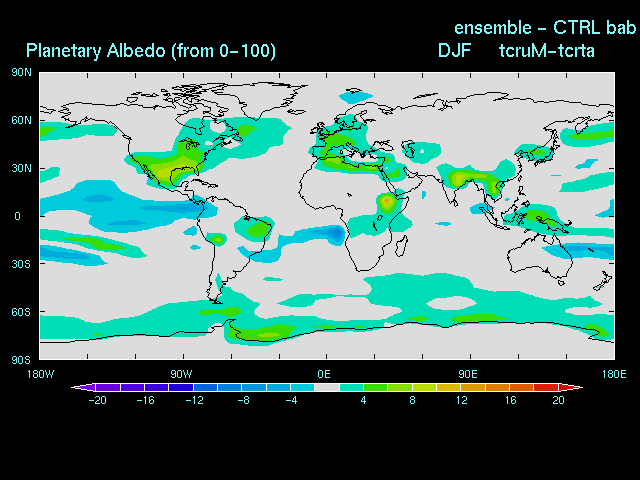This screenshot has width=640, height=480.
Task: Click the 30S latitude axis label
Action: tap(21, 264)
